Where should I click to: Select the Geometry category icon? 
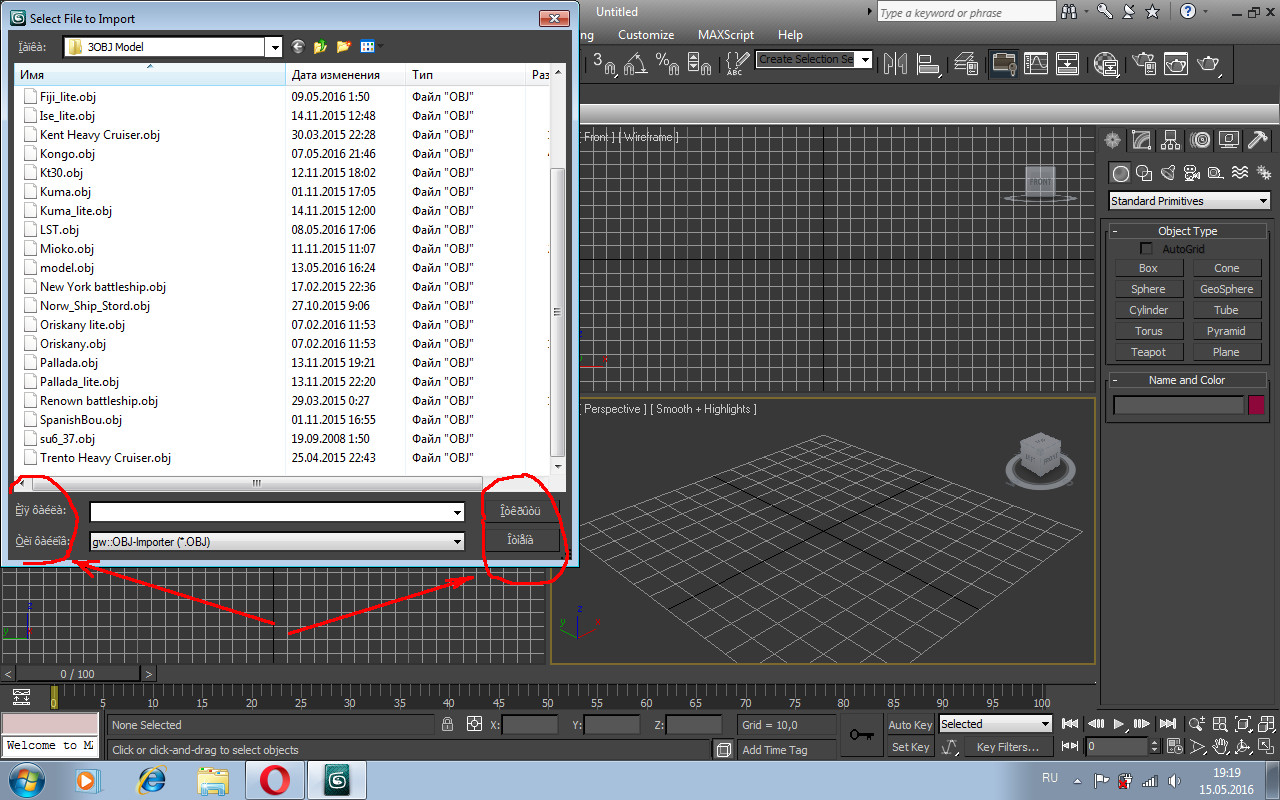pyautogui.click(x=1121, y=173)
